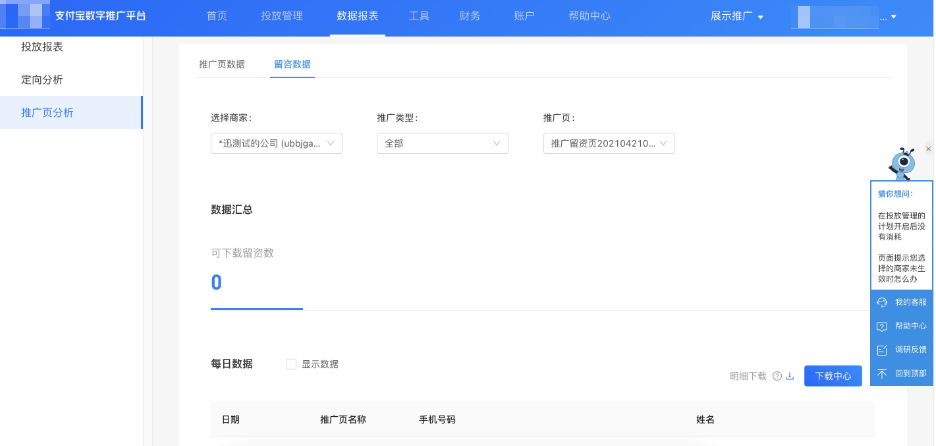Open the 推广类型 dropdown showing 全部
936x446 pixels.
(442, 143)
